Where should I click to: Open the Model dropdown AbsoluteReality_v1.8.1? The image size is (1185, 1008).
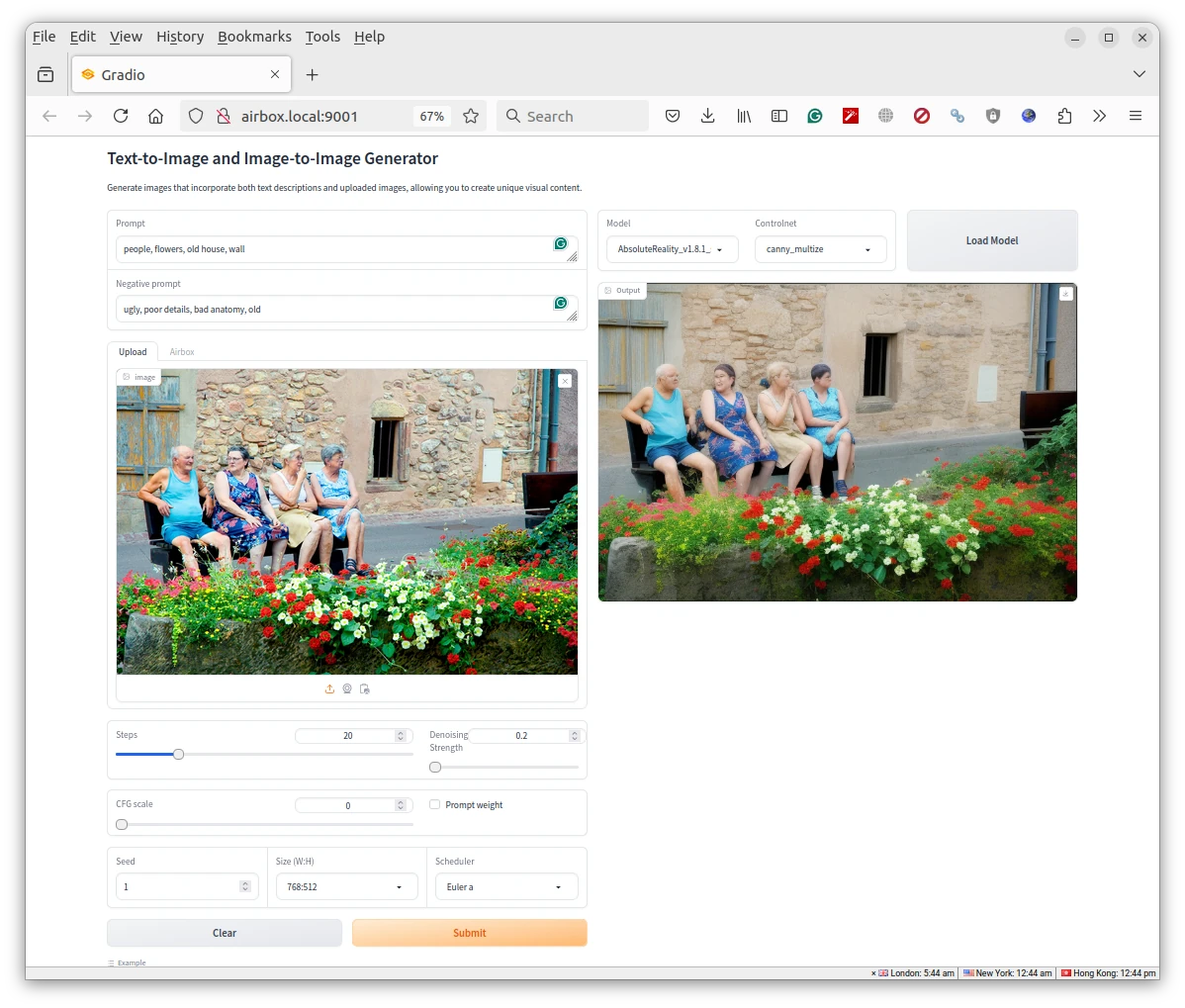(672, 249)
